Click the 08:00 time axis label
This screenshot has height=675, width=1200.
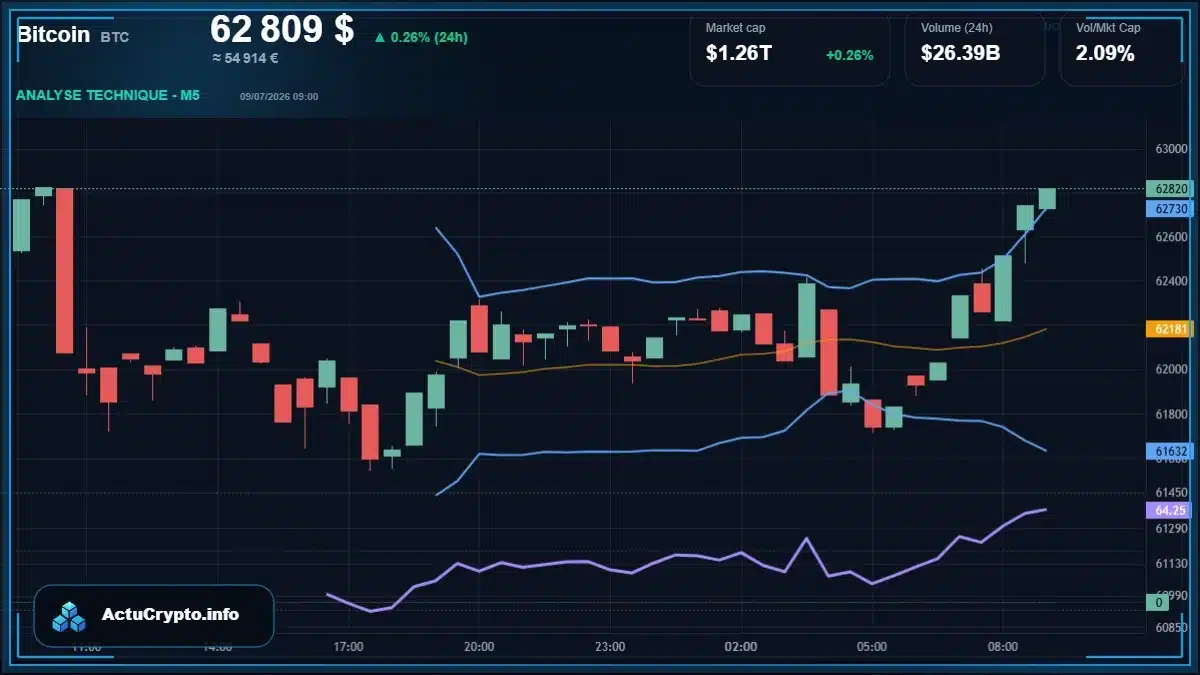(x=1003, y=647)
